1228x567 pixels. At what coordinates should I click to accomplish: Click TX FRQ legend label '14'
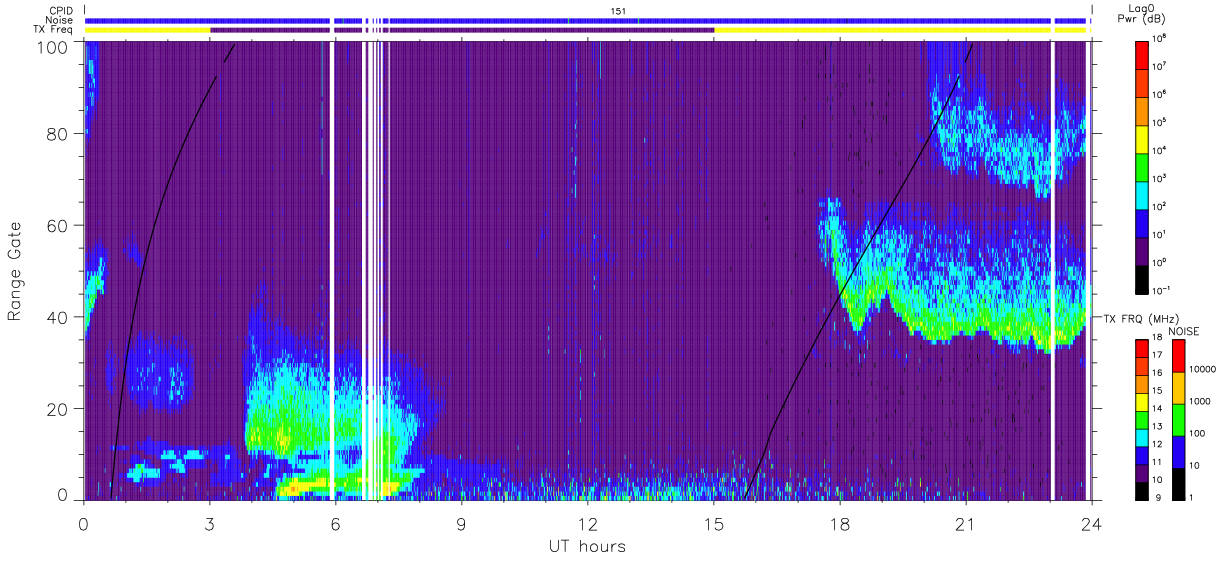point(1159,410)
